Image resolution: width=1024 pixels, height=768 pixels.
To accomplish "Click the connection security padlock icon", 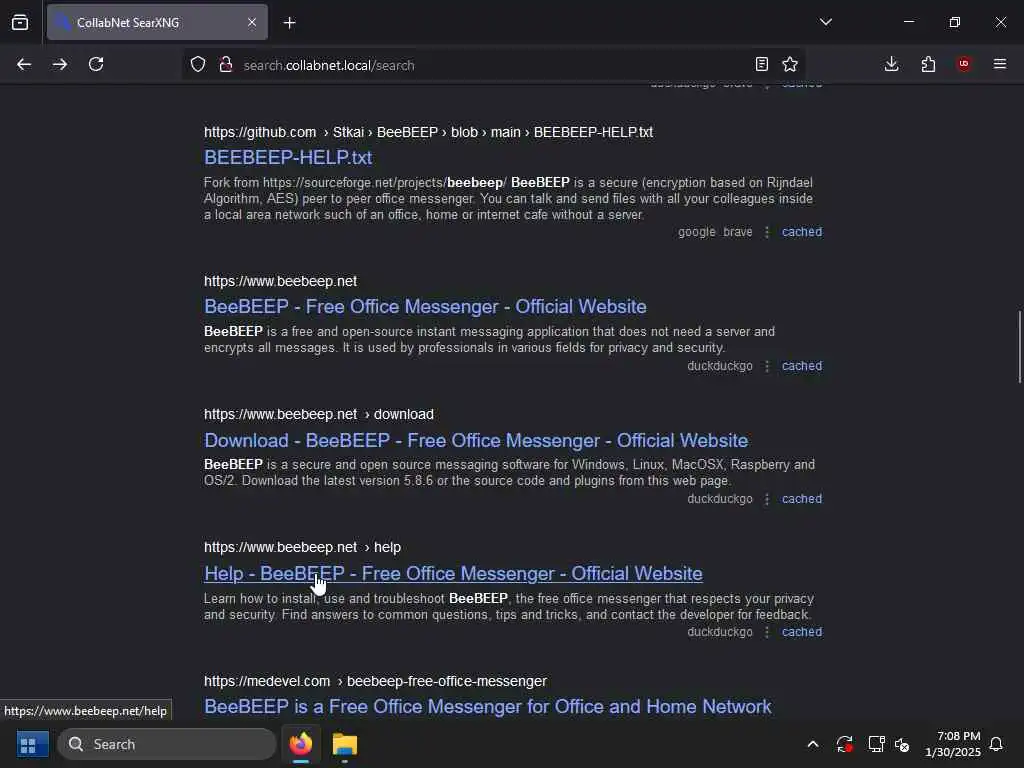I will [226, 64].
